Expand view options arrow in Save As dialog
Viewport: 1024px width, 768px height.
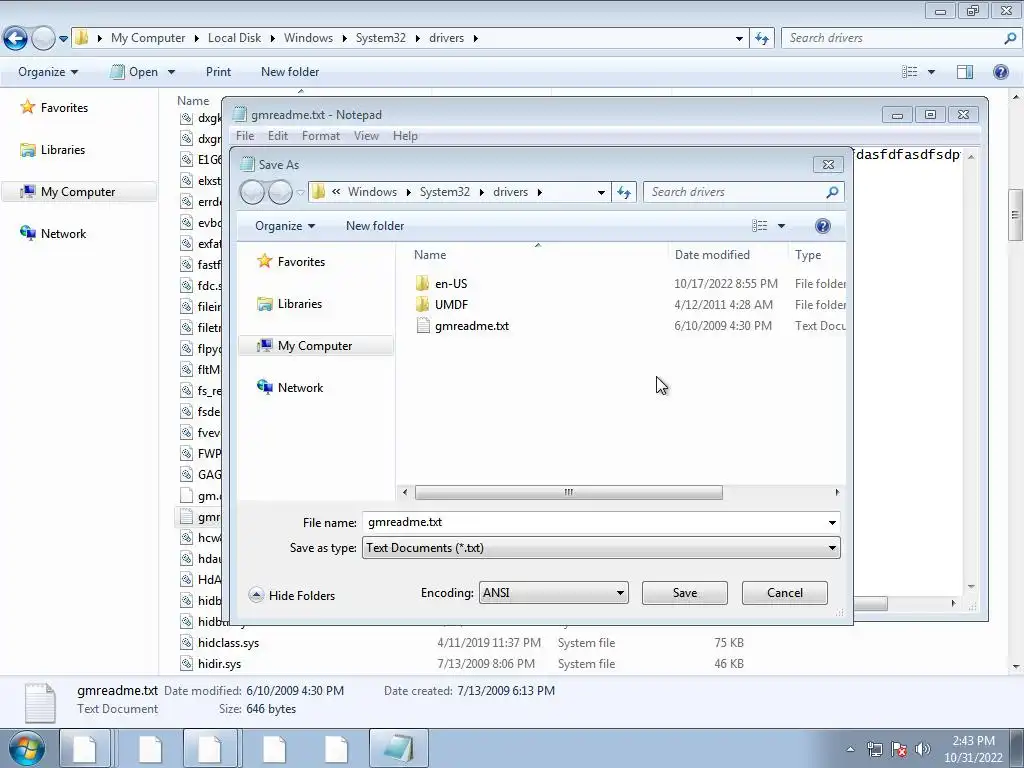781,226
